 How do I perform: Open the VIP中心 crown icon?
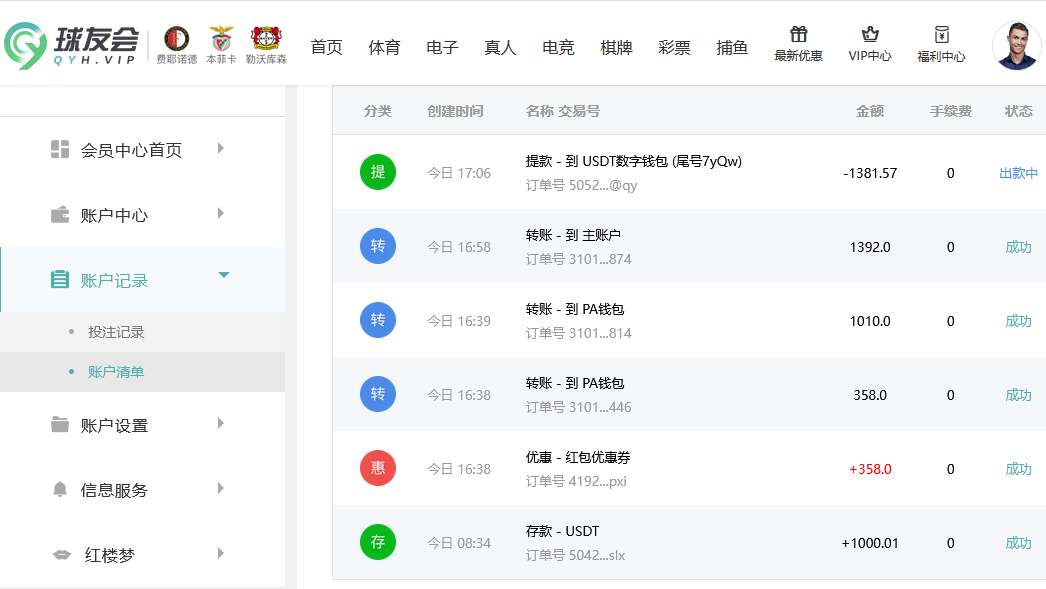point(869,36)
